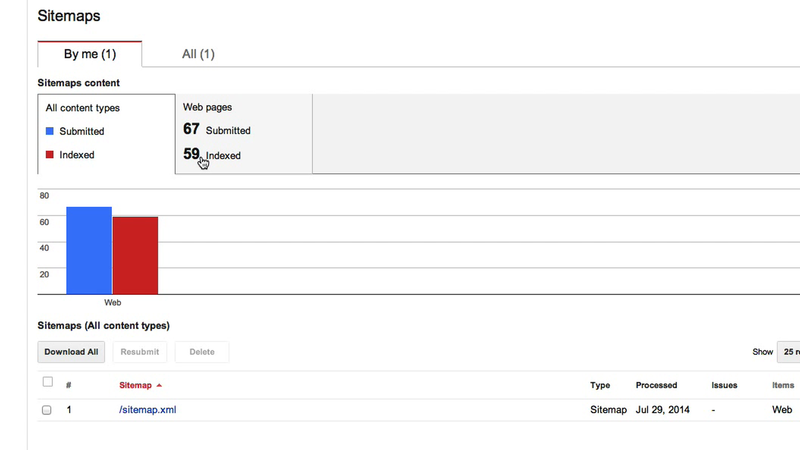Select the All content types panel
Viewport: 800px width, 450px height.
point(106,134)
